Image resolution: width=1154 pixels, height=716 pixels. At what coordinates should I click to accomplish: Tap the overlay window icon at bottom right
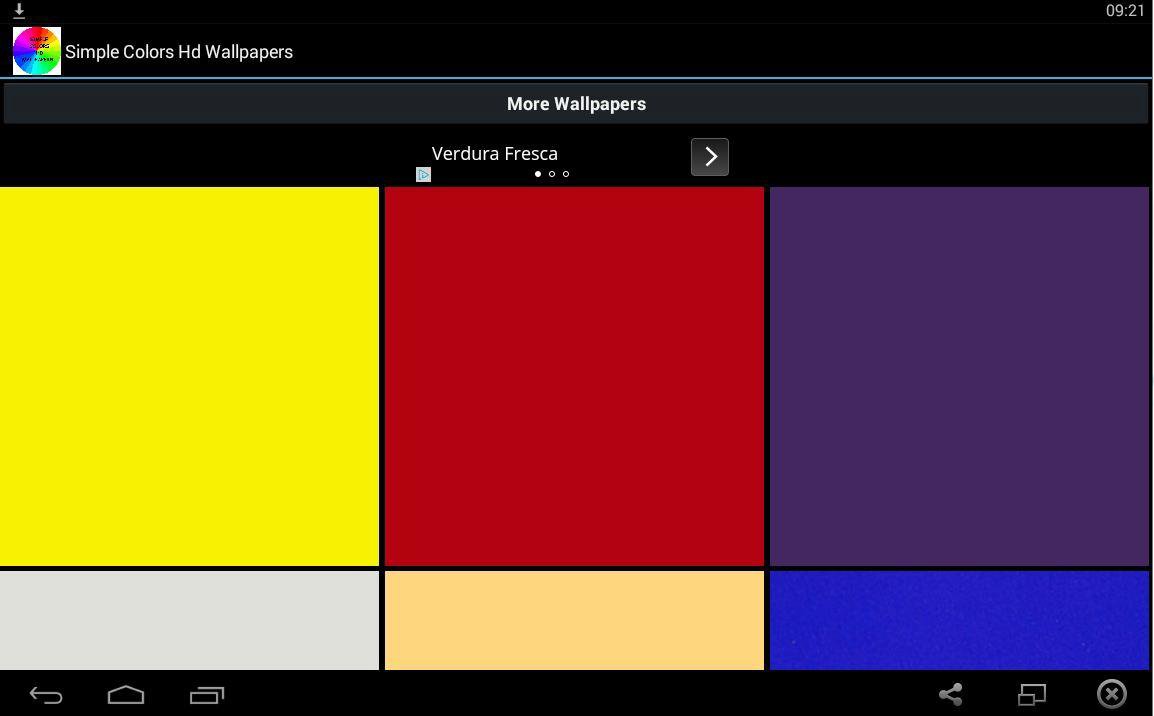tap(1032, 694)
